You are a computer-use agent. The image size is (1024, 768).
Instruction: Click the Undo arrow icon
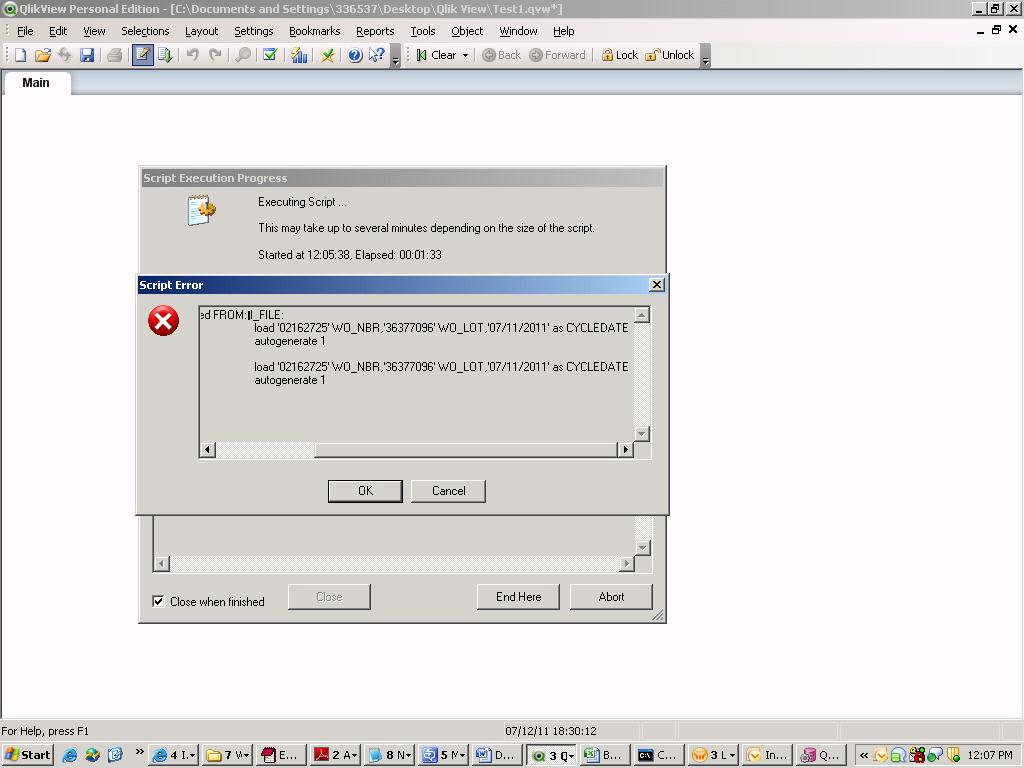193,56
